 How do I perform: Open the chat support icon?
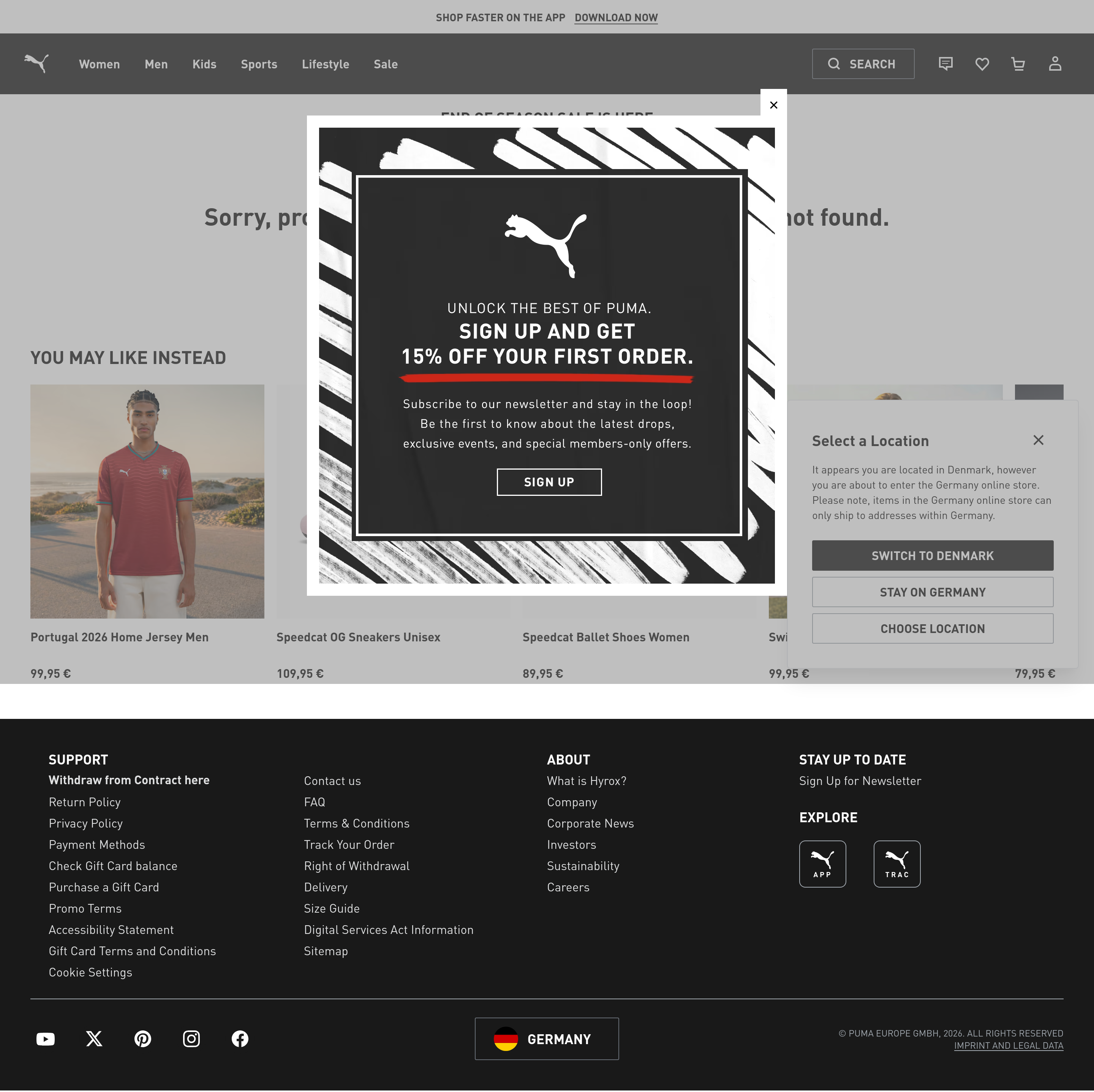pos(945,63)
